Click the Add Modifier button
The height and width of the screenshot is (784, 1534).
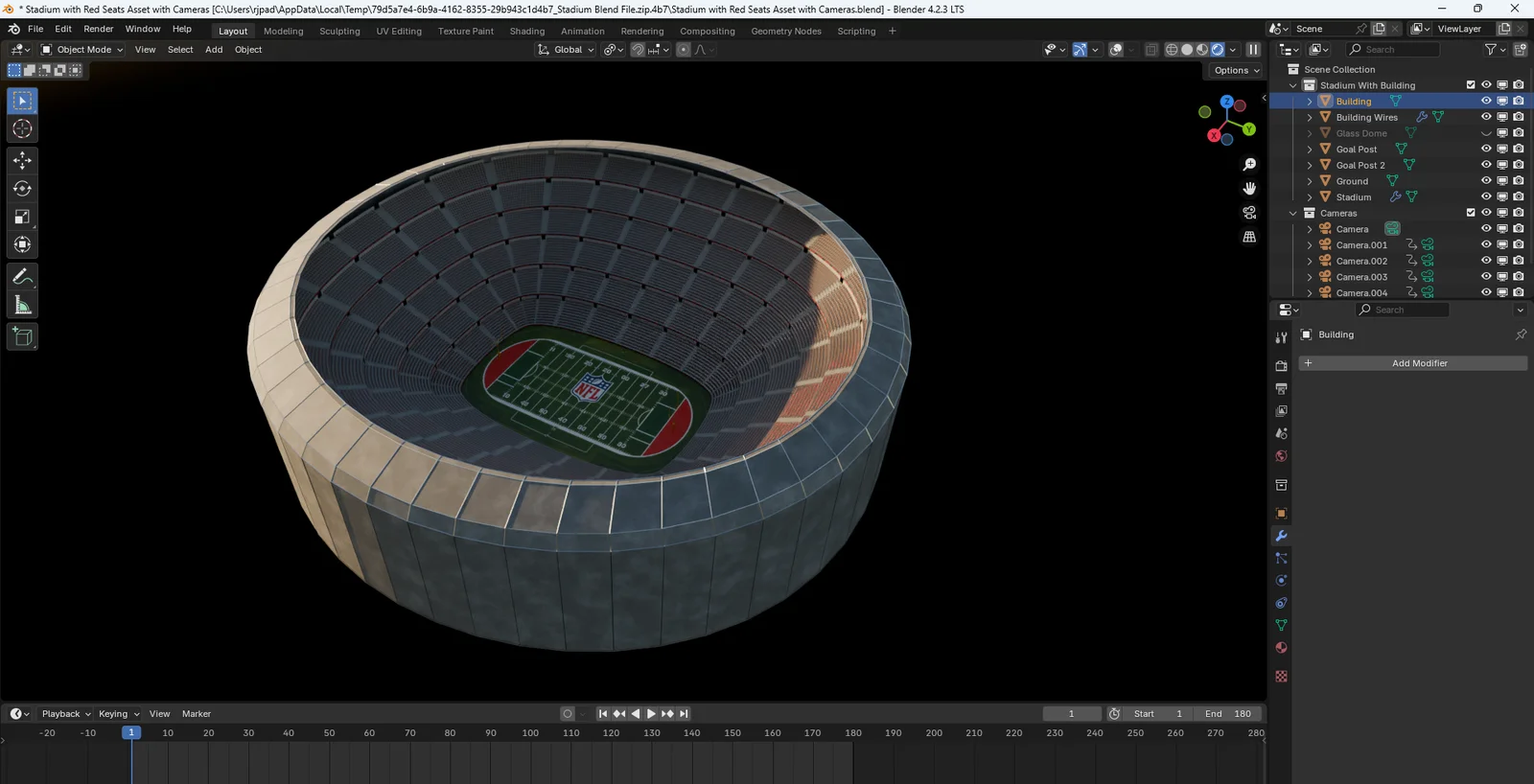pyautogui.click(x=1413, y=363)
